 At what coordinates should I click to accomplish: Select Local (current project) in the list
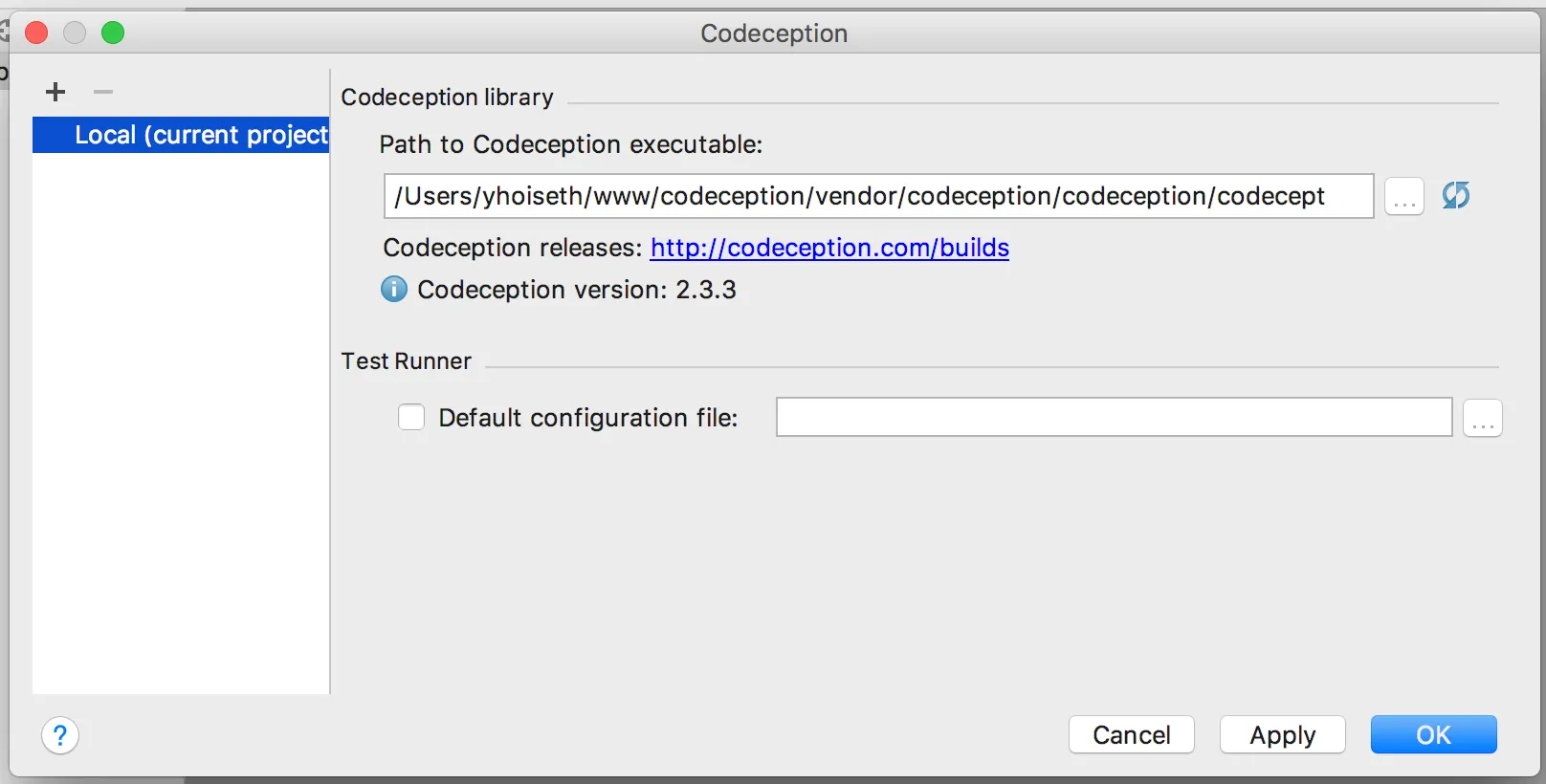point(182,135)
